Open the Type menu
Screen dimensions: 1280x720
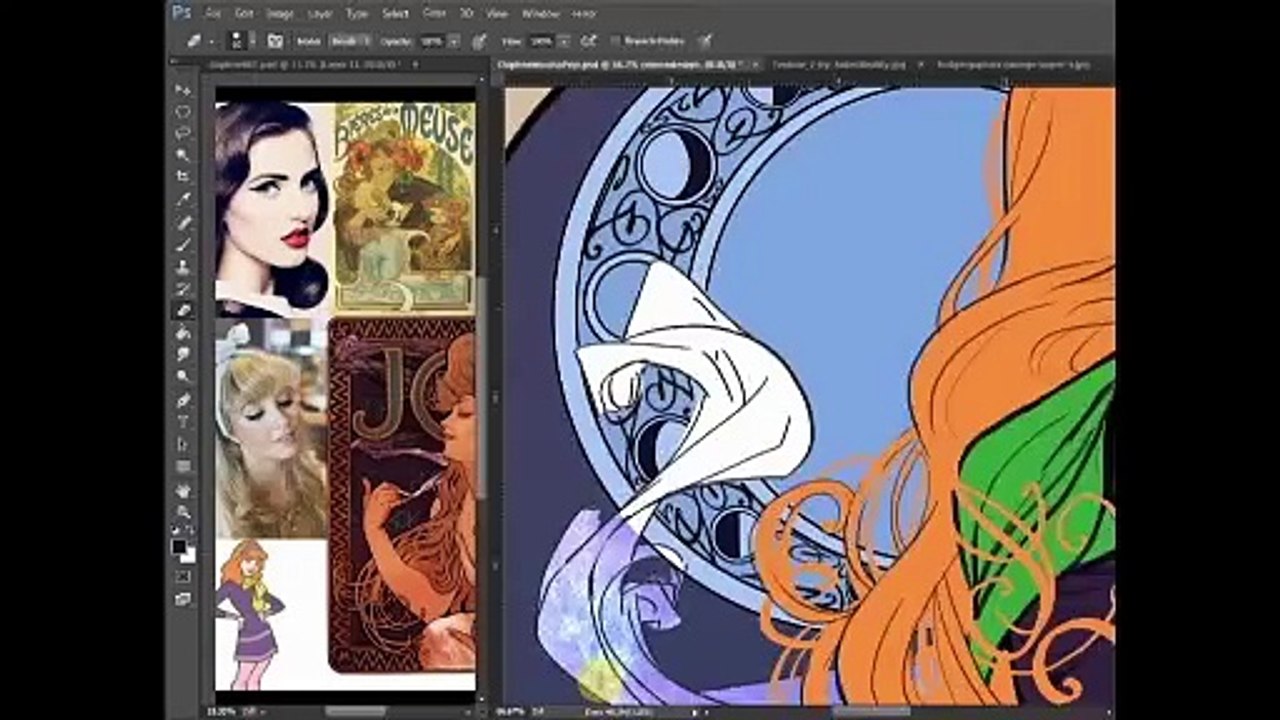[x=357, y=14]
